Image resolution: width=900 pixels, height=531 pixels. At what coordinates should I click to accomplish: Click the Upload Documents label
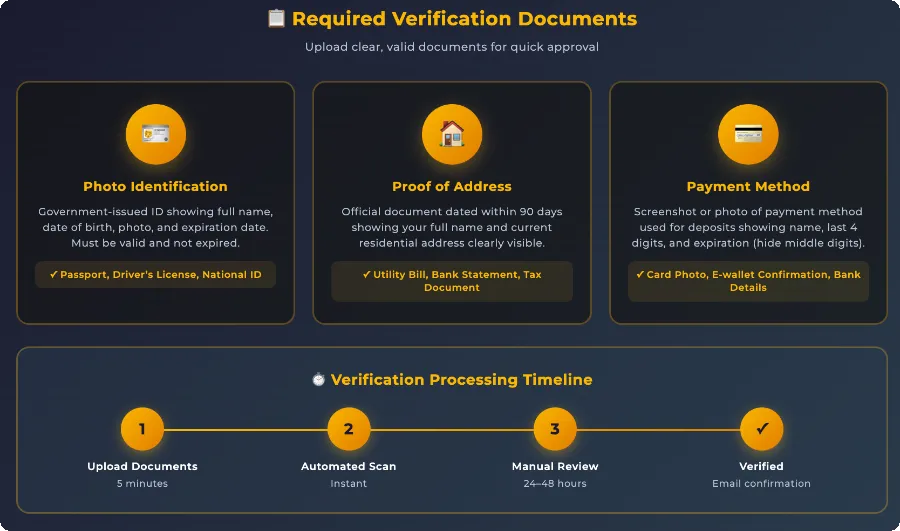tap(142, 466)
